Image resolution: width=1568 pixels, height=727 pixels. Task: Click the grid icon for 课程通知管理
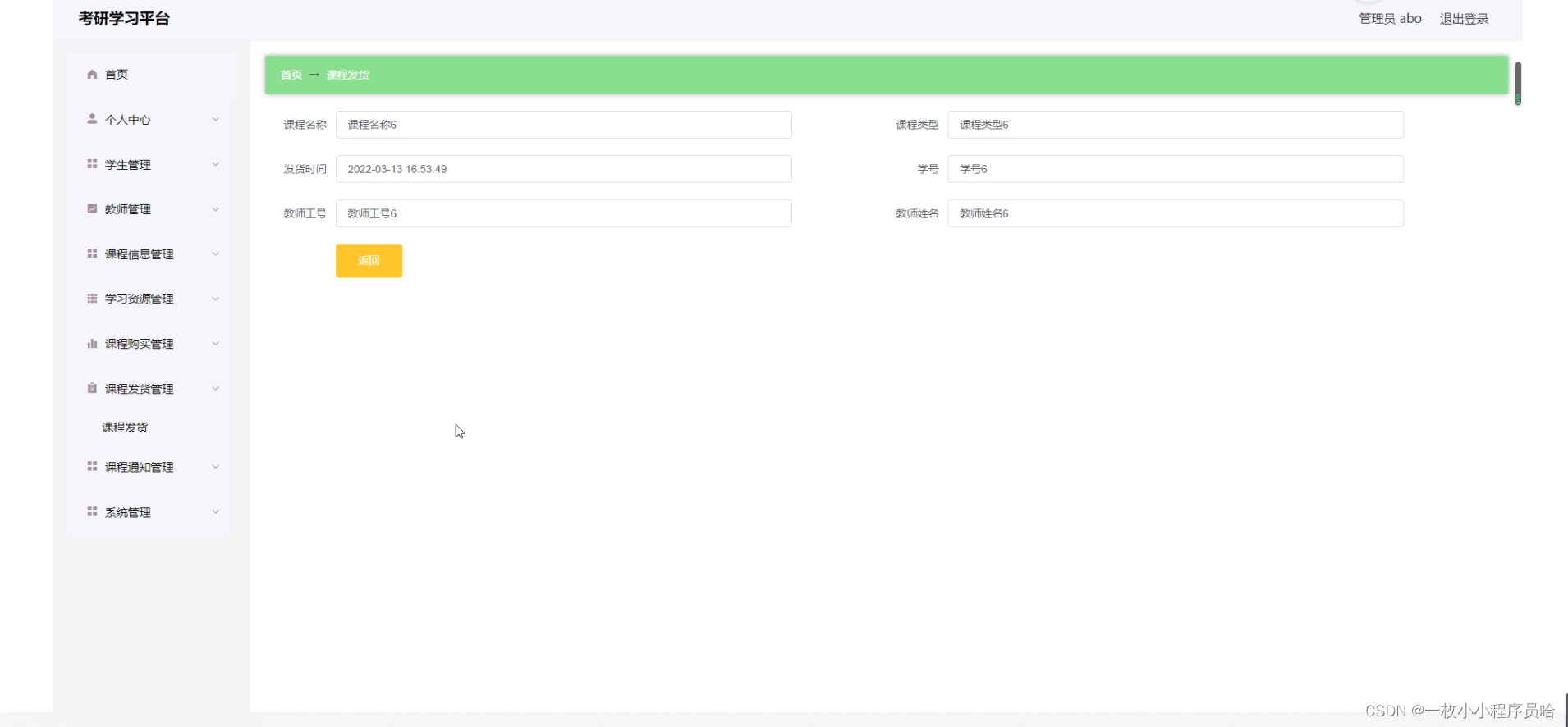coord(92,466)
